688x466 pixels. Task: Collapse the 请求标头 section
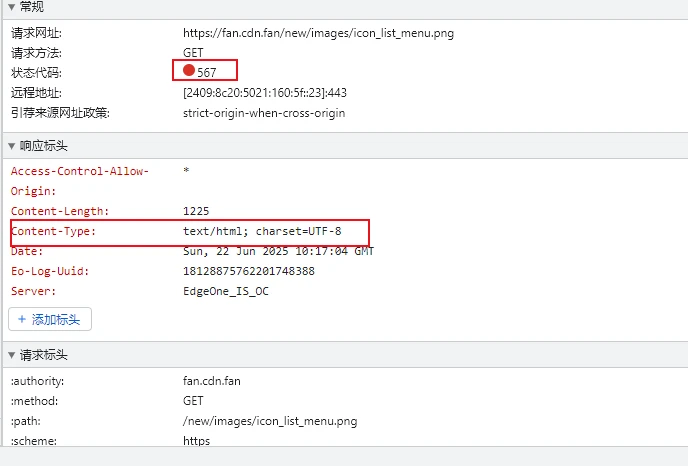pyautogui.click(x=12, y=355)
